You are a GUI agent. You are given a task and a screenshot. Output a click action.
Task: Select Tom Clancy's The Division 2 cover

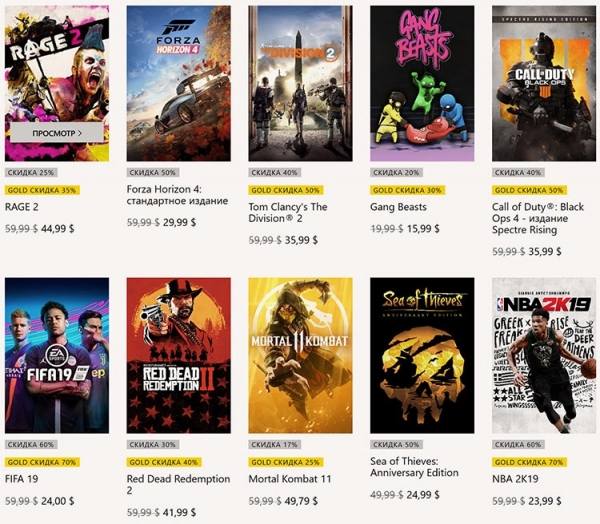pos(300,83)
